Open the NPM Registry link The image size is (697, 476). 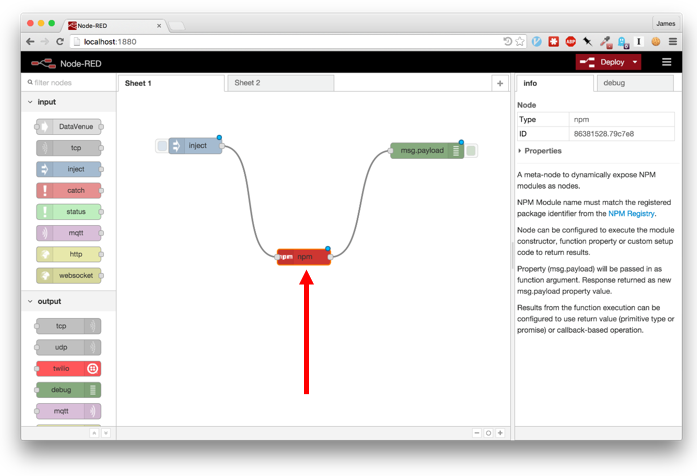pyautogui.click(x=631, y=213)
